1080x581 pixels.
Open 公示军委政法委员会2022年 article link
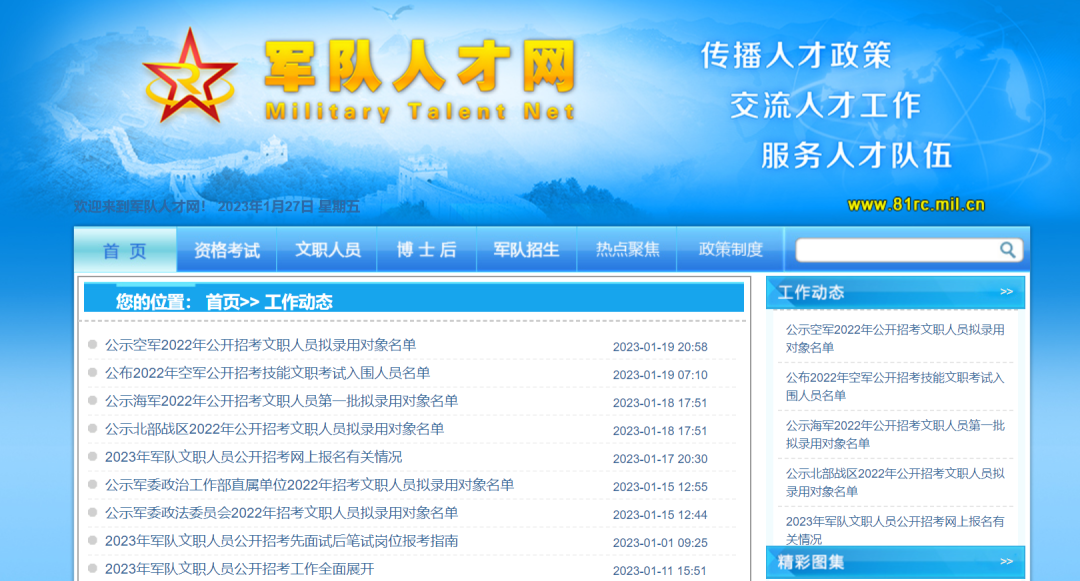pyautogui.click(x=281, y=513)
